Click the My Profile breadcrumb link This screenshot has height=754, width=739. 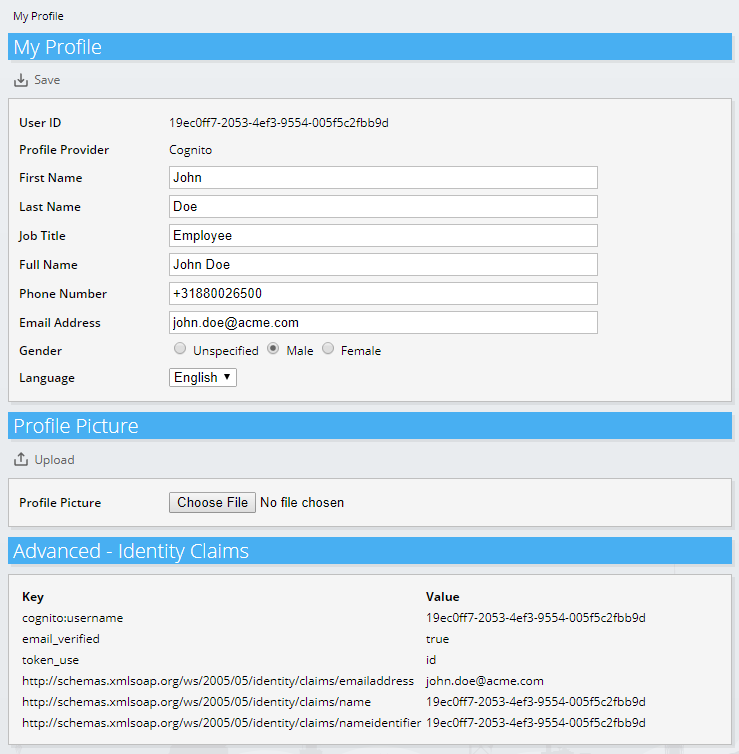click(x=38, y=16)
